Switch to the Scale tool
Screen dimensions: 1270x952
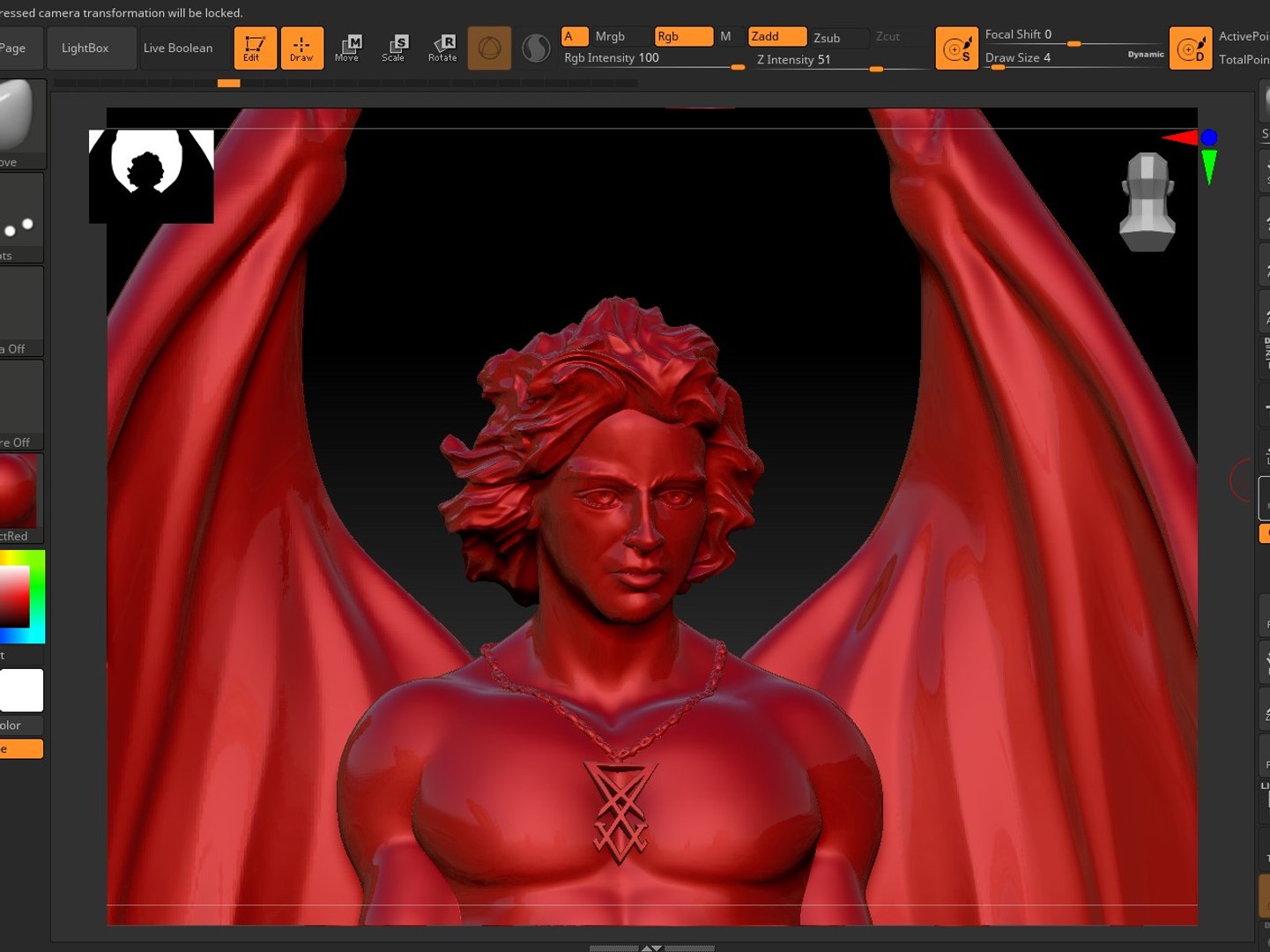click(394, 48)
